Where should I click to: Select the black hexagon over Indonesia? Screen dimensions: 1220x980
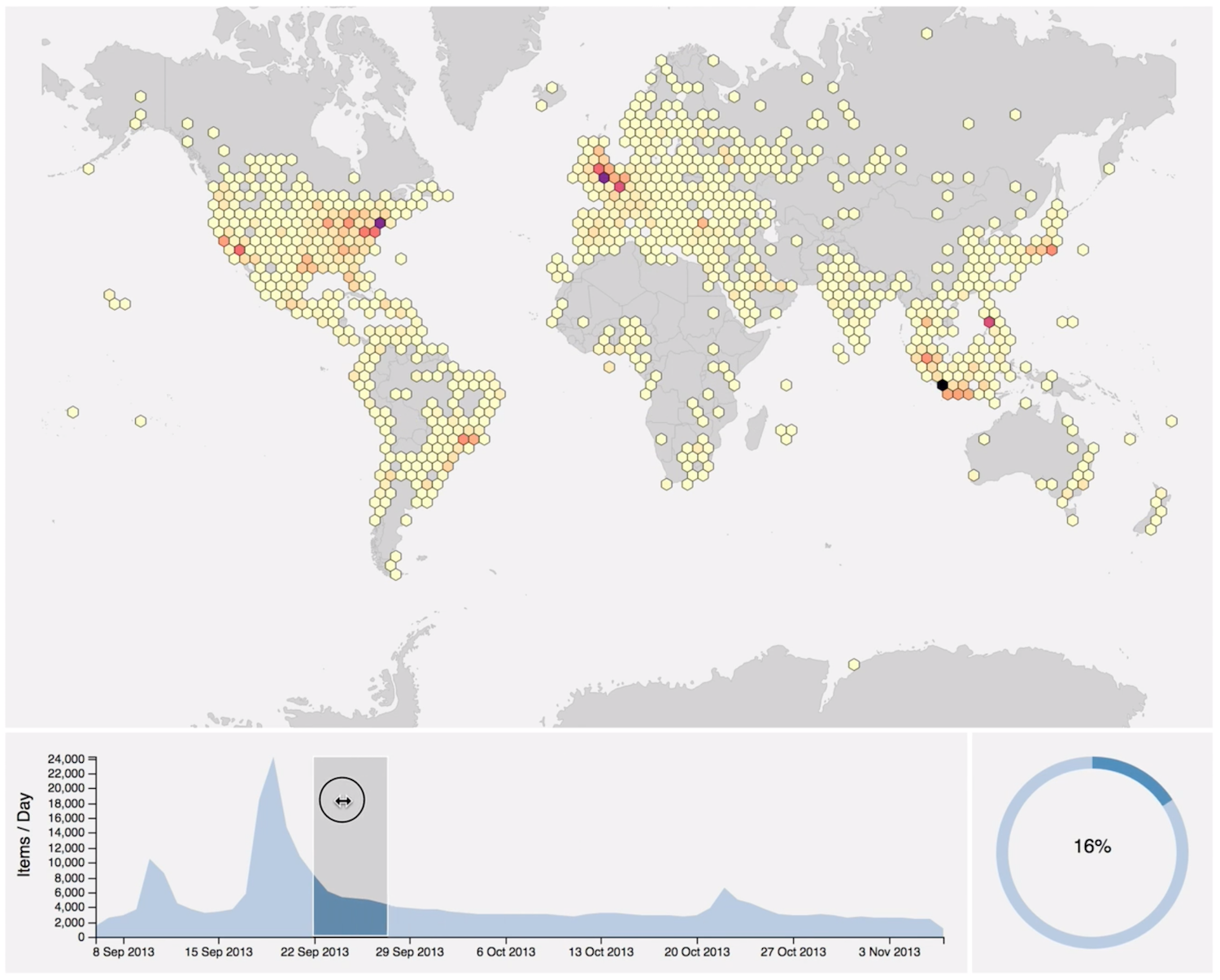coord(942,383)
